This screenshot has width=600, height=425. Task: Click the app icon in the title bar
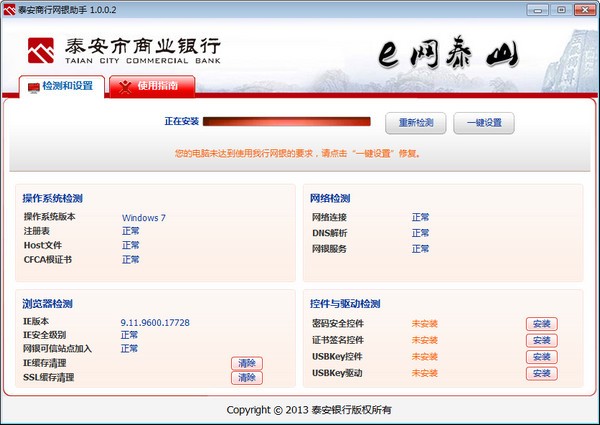[x=10, y=9]
